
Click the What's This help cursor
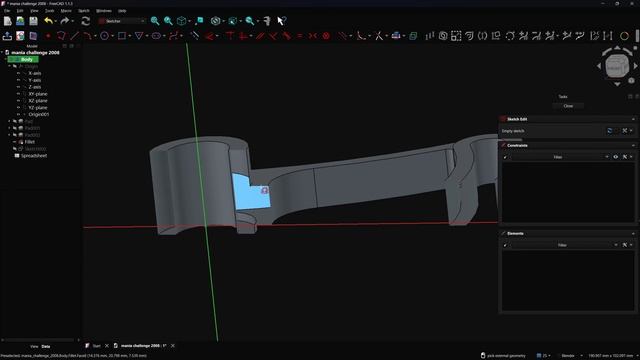pyautogui.click(x=281, y=21)
